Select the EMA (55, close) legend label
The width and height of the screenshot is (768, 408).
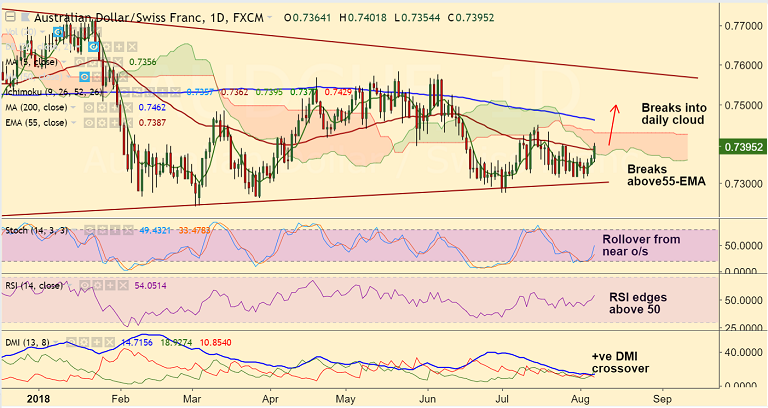pyautogui.click(x=36, y=122)
